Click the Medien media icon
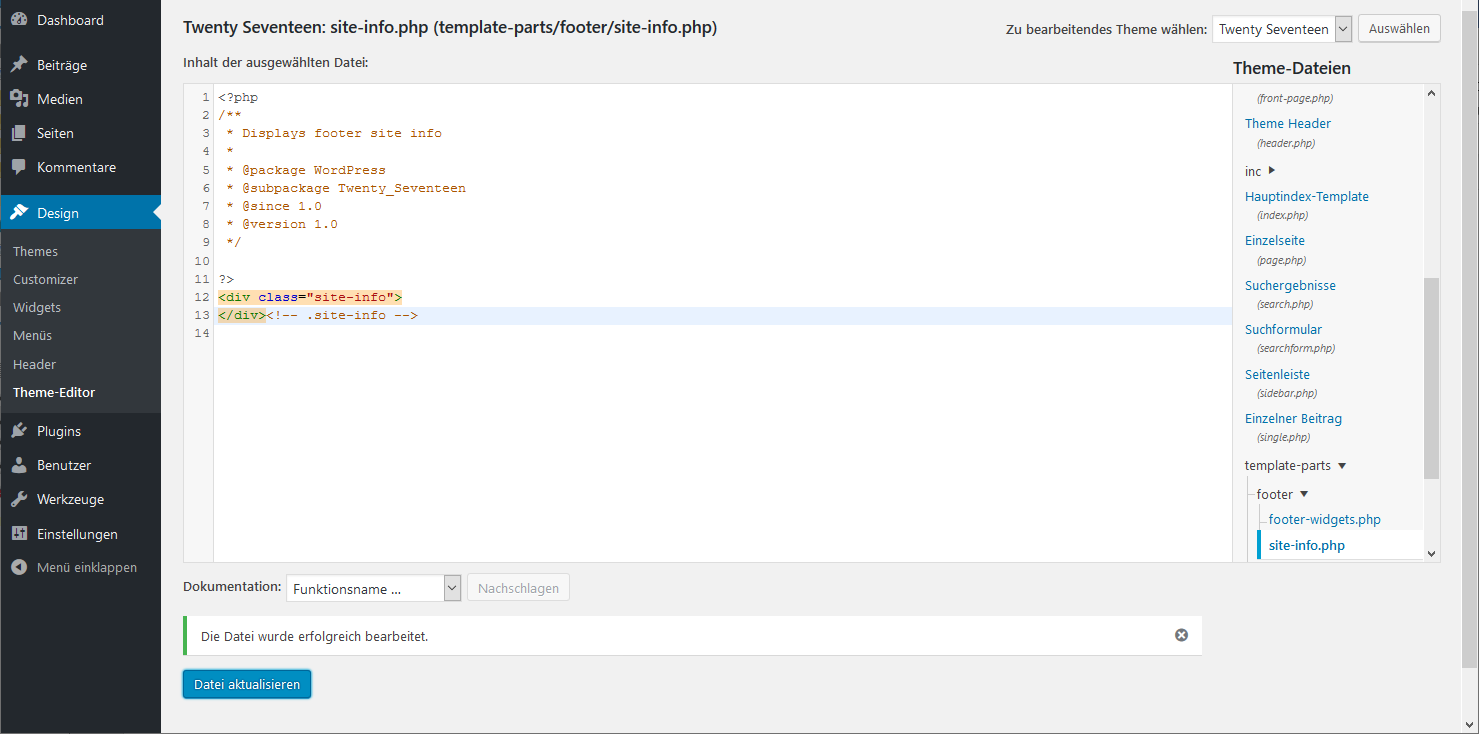Image resolution: width=1479 pixels, height=734 pixels. (19, 99)
